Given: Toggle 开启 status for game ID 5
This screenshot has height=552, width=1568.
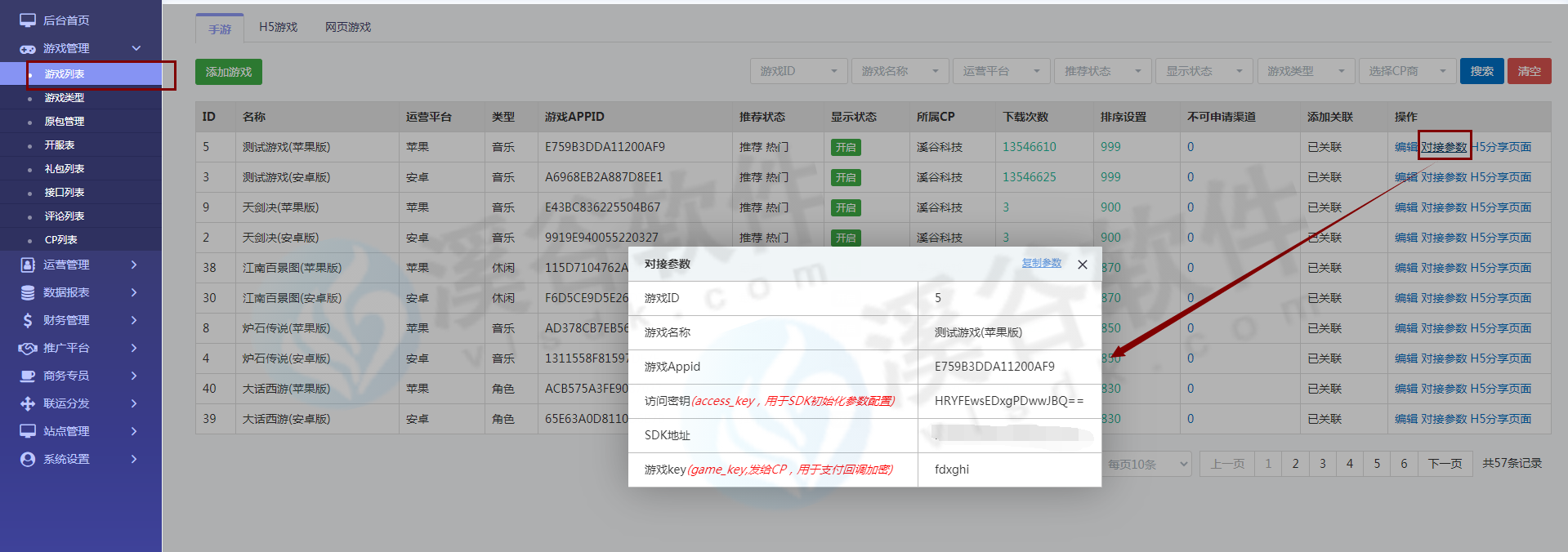Looking at the screenshot, I should tap(846, 148).
